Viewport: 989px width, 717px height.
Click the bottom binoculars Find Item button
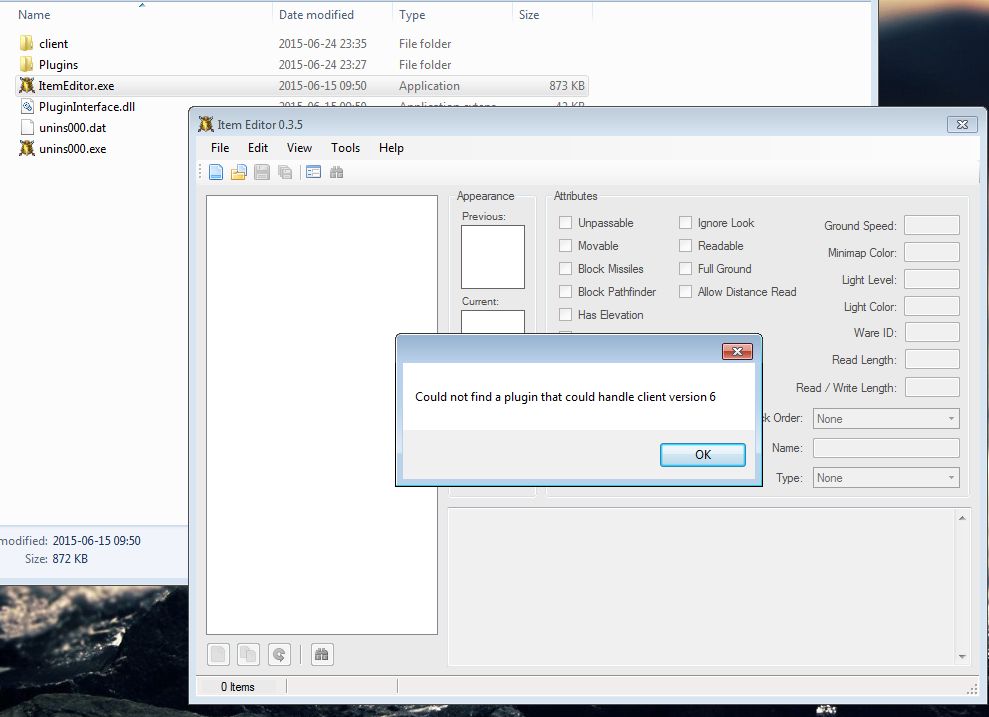[x=322, y=655]
